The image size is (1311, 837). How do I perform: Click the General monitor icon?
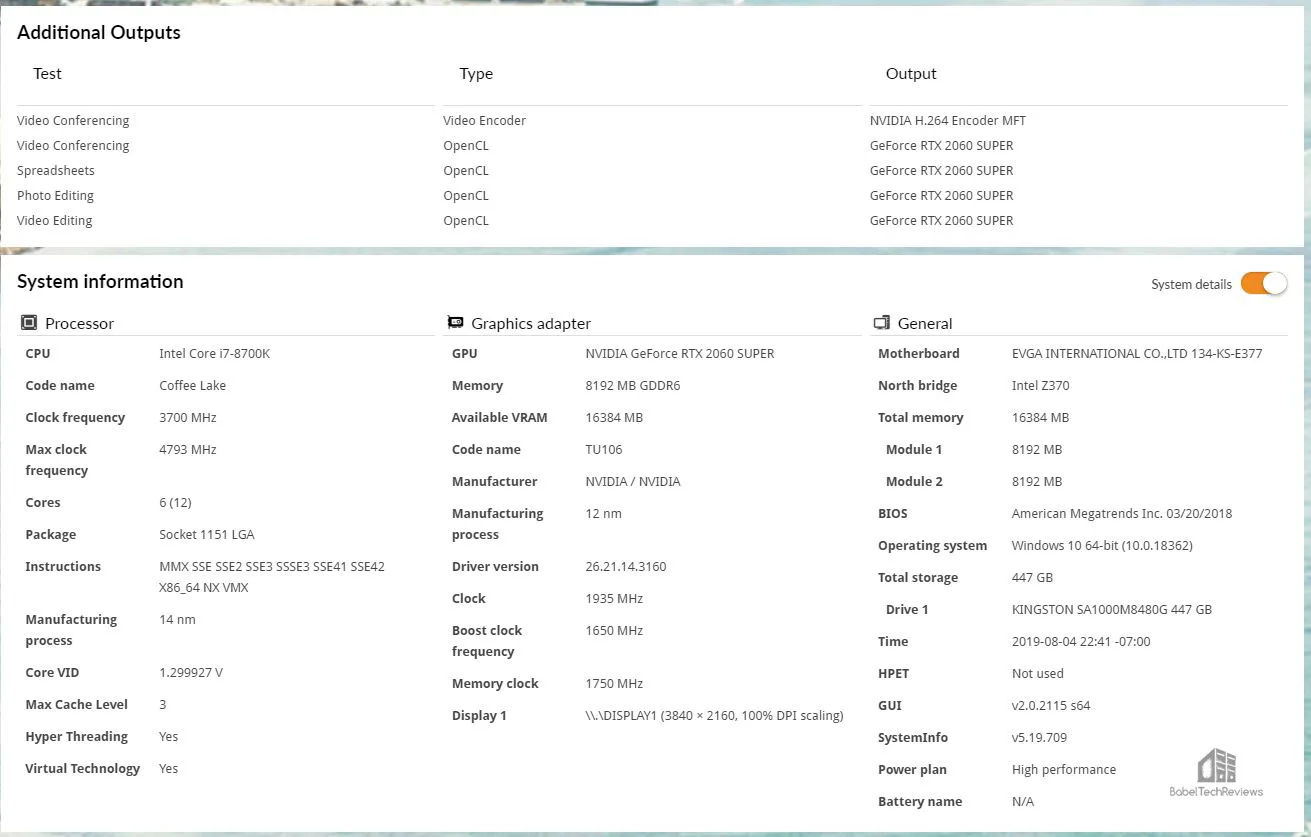click(881, 323)
